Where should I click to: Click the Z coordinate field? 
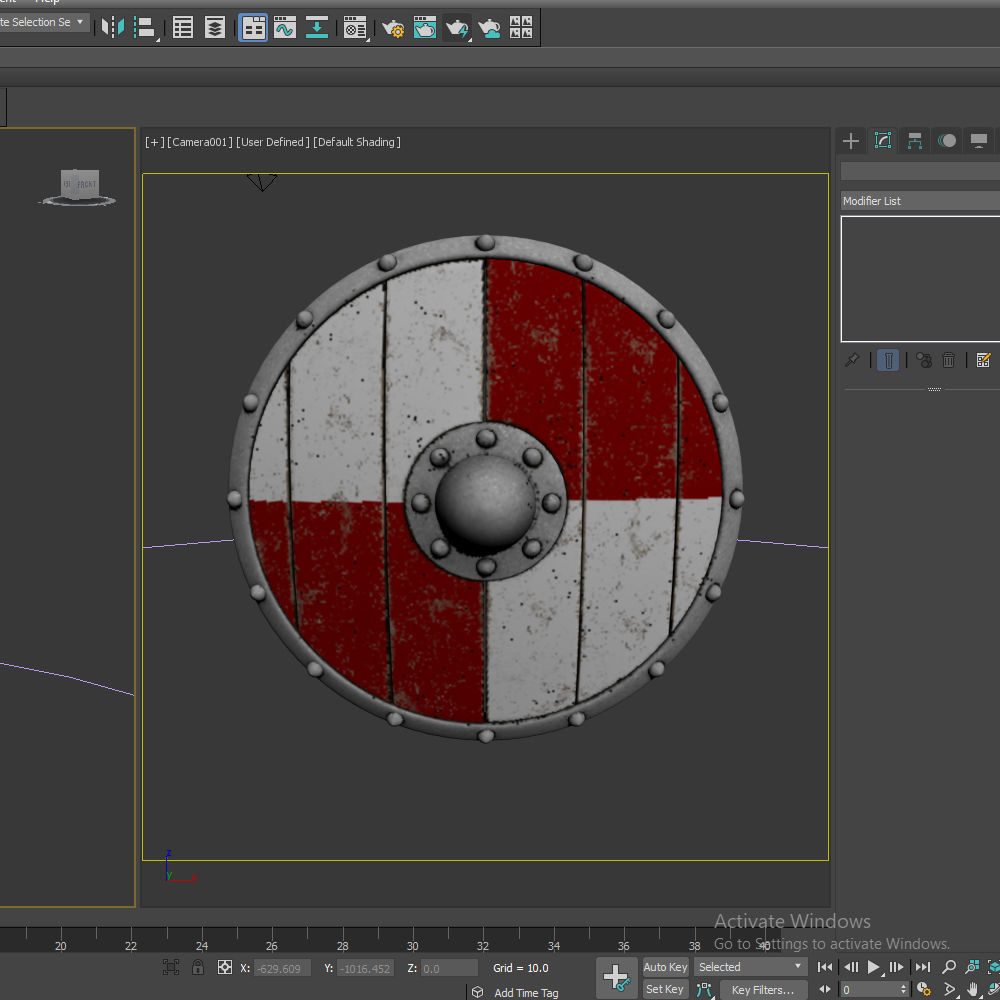click(449, 968)
